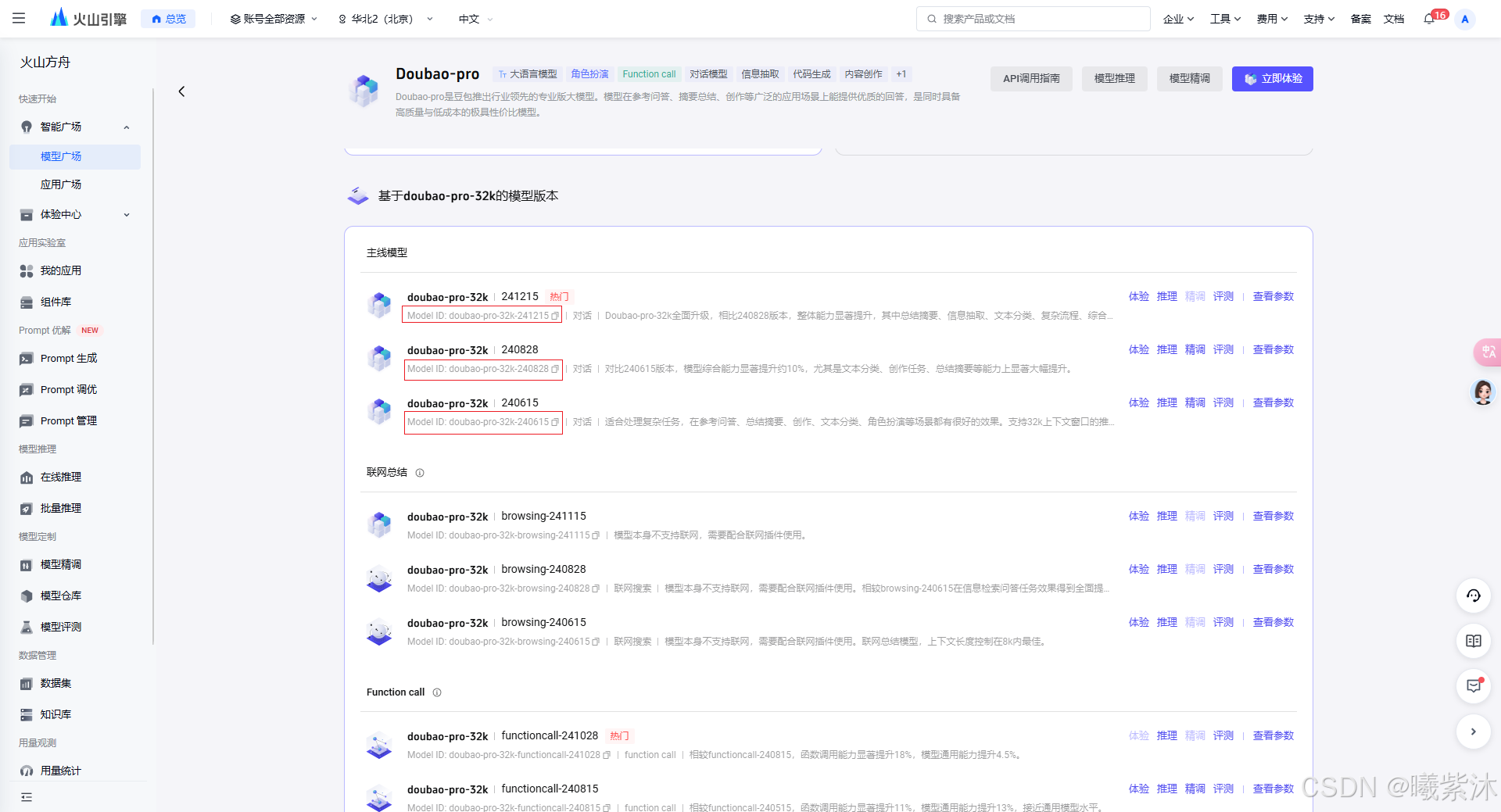Click 查看参数 for browsing-240615
This screenshot has width=1501, height=812.
(x=1273, y=622)
